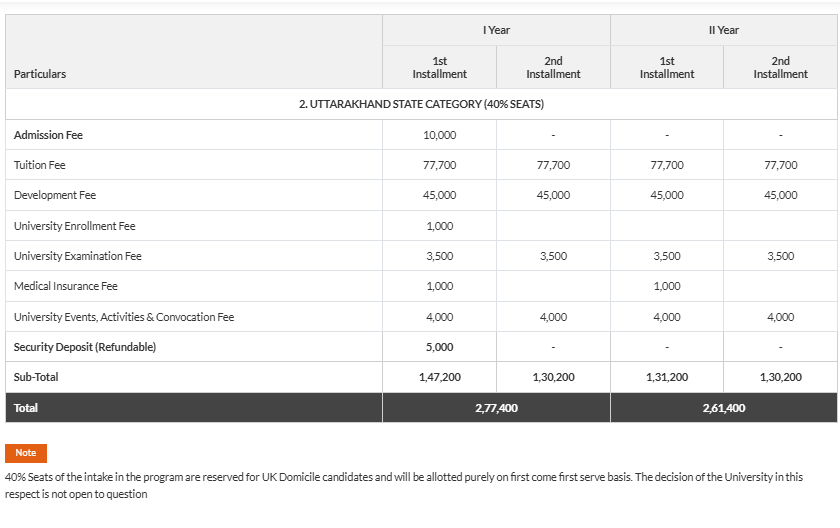This screenshot has height=528, width=840.
Task: Click the University Enrollment Fee label
Action: coord(74,226)
